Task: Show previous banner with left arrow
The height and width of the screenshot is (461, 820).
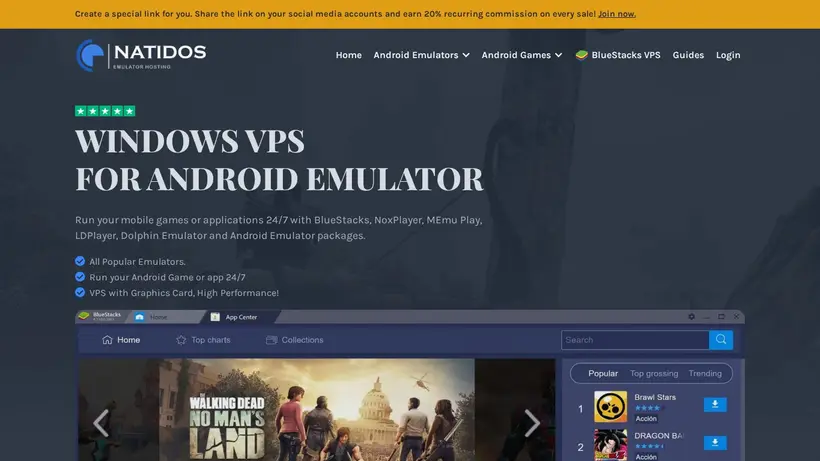Action: click(x=101, y=423)
